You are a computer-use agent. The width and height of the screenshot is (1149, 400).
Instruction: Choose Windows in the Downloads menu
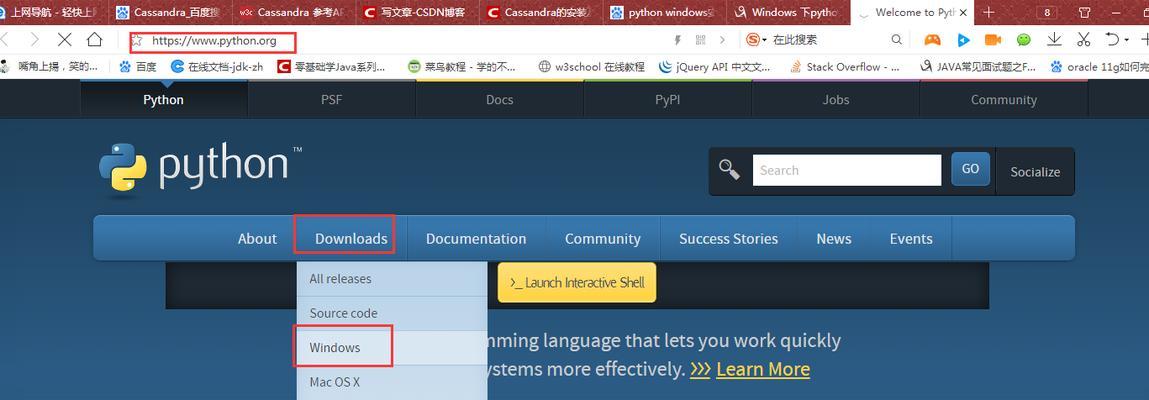point(392,348)
